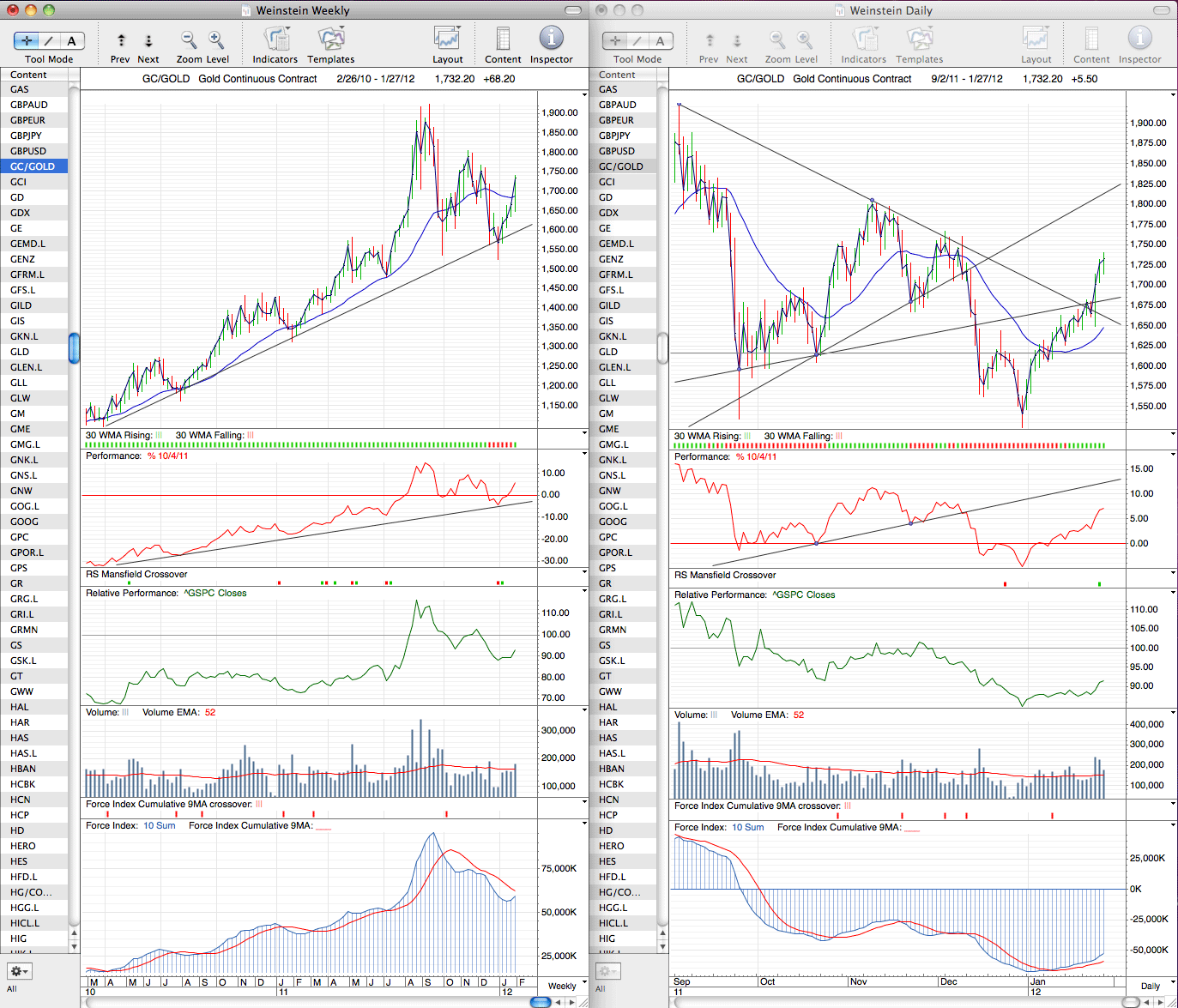Click Content header in Weekly sidebar
This screenshot has width=1178, height=1008.
[34, 75]
